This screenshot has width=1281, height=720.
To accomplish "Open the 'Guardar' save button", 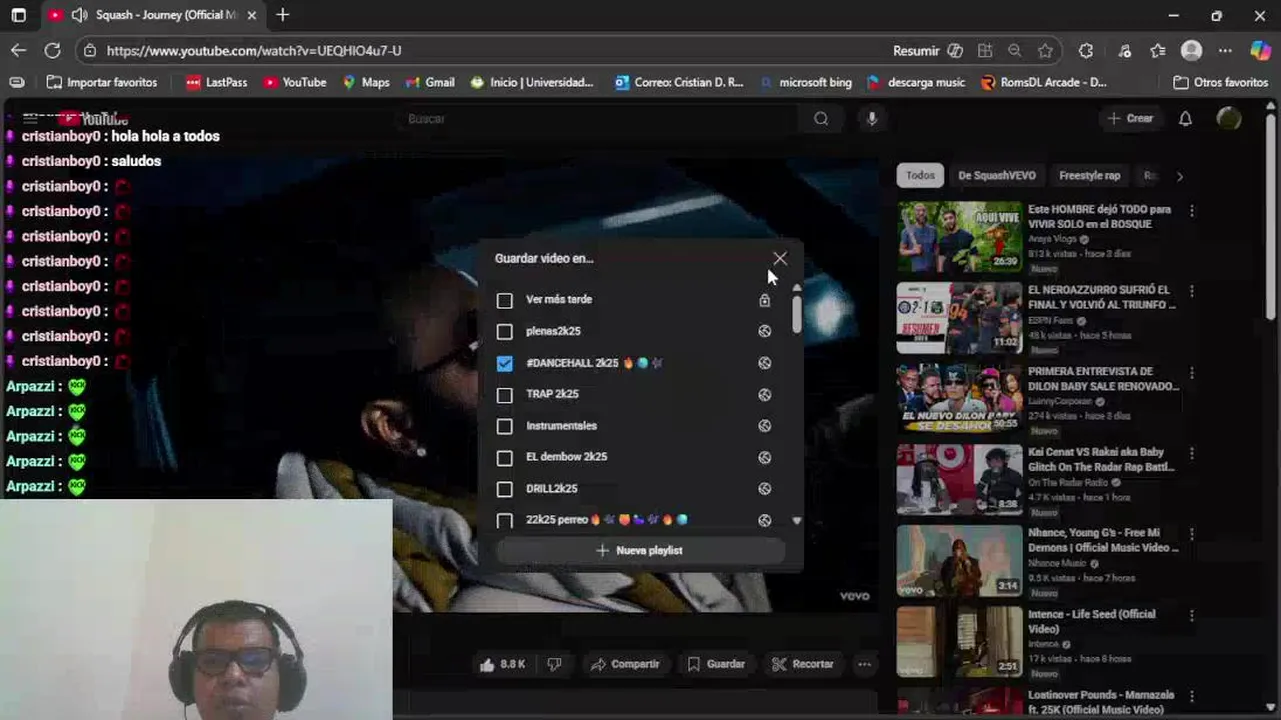I will pos(716,664).
